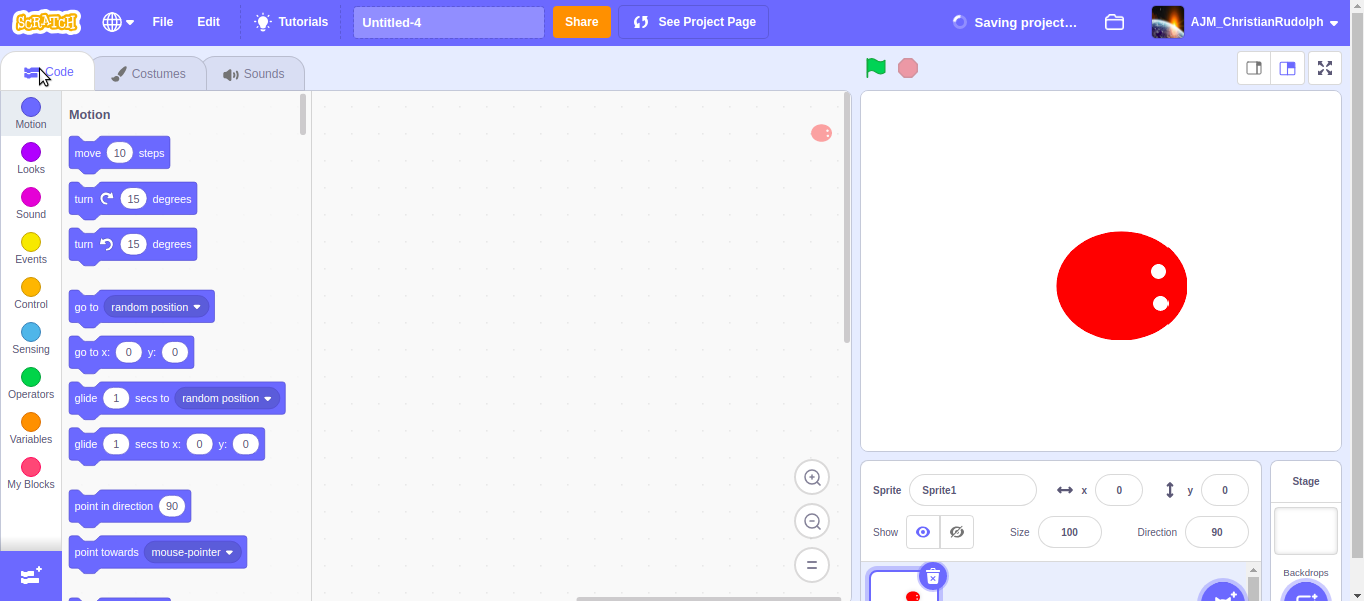This screenshot has width=1364, height=601.
Task: Switch stage to small layout mode
Action: (1253, 68)
